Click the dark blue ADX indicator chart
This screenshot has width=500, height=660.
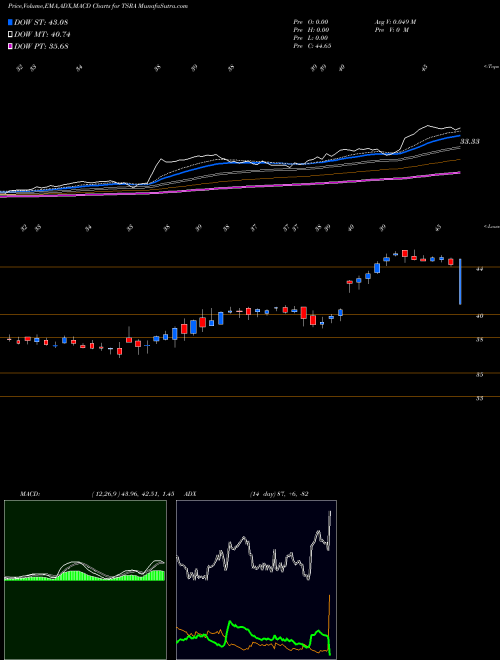pyautogui.click(x=256, y=580)
